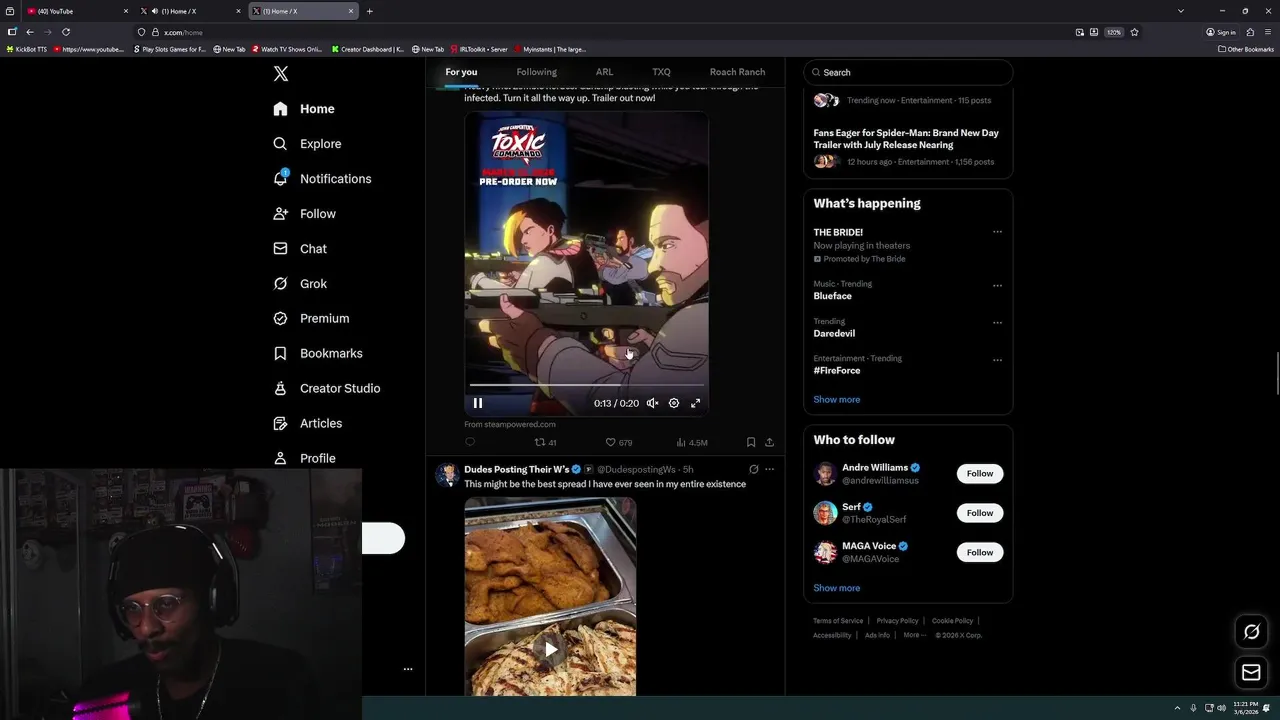The image size is (1280, 720).
Task: Follow Andre Williams
Action: [x=980, y=473]
